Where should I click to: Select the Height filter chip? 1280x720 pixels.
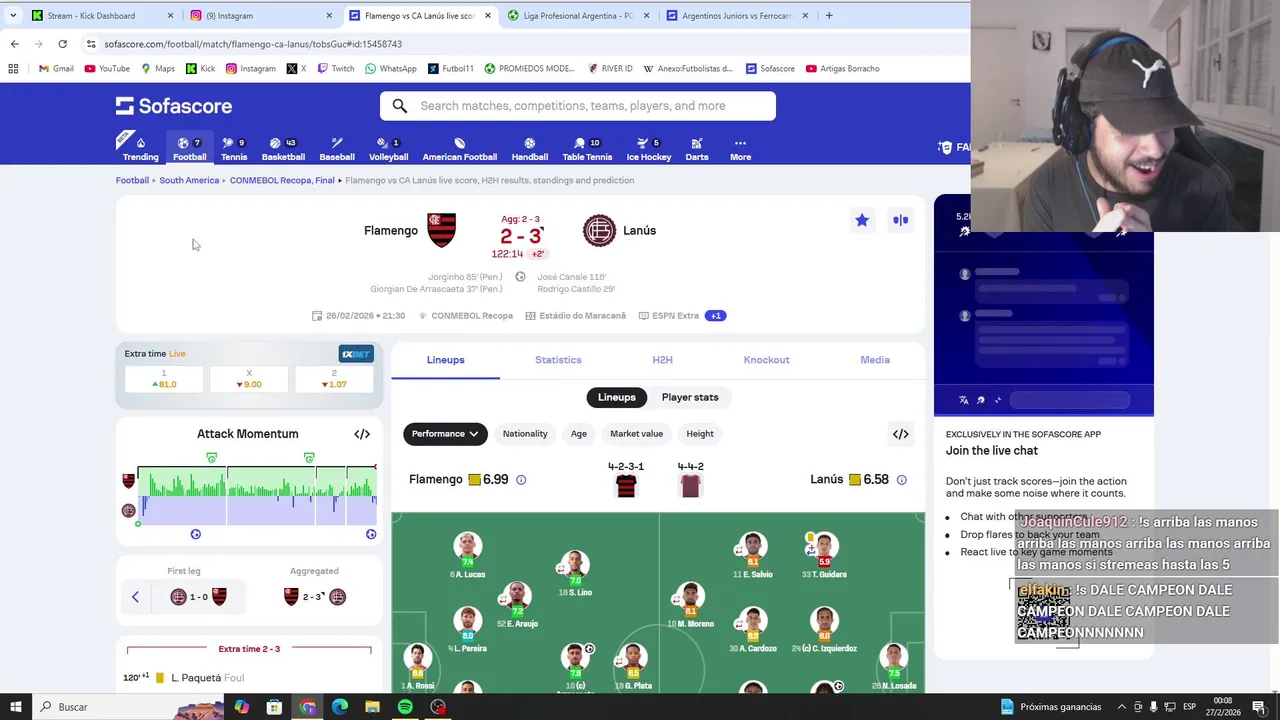coord(700,434)
